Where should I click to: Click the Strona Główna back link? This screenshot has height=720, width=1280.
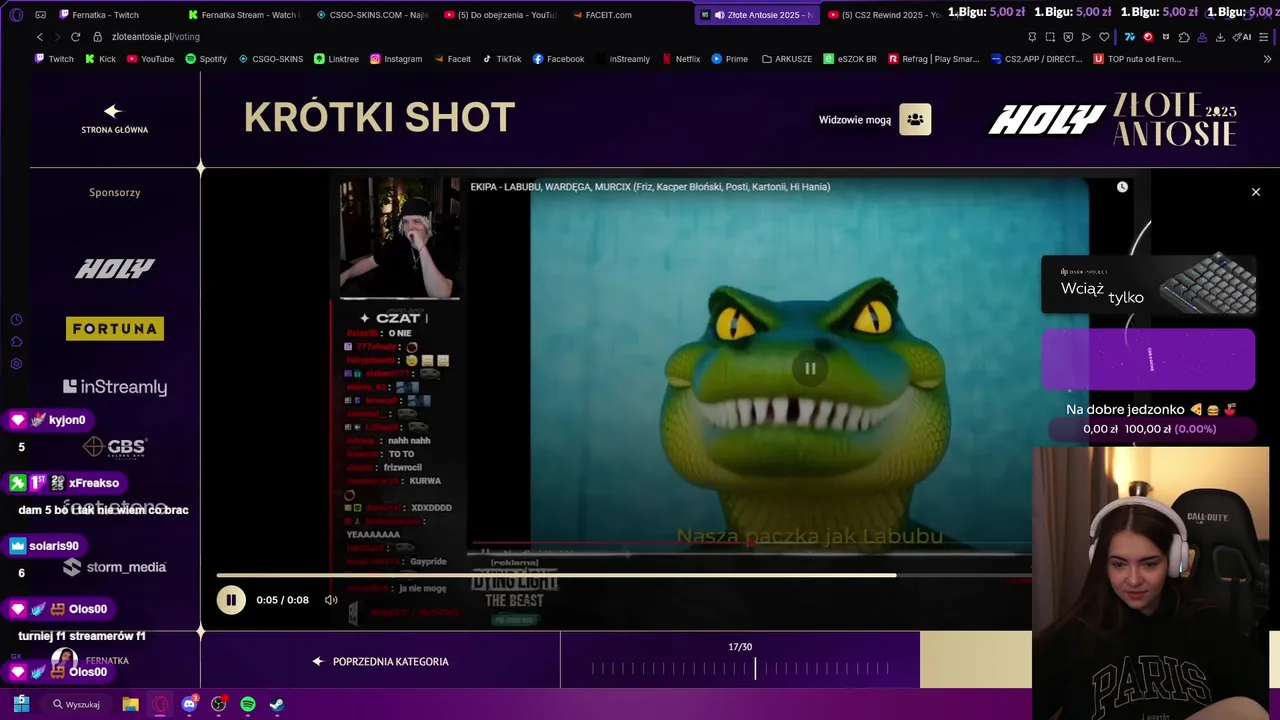pyautogui.click(x=114, y=119)
